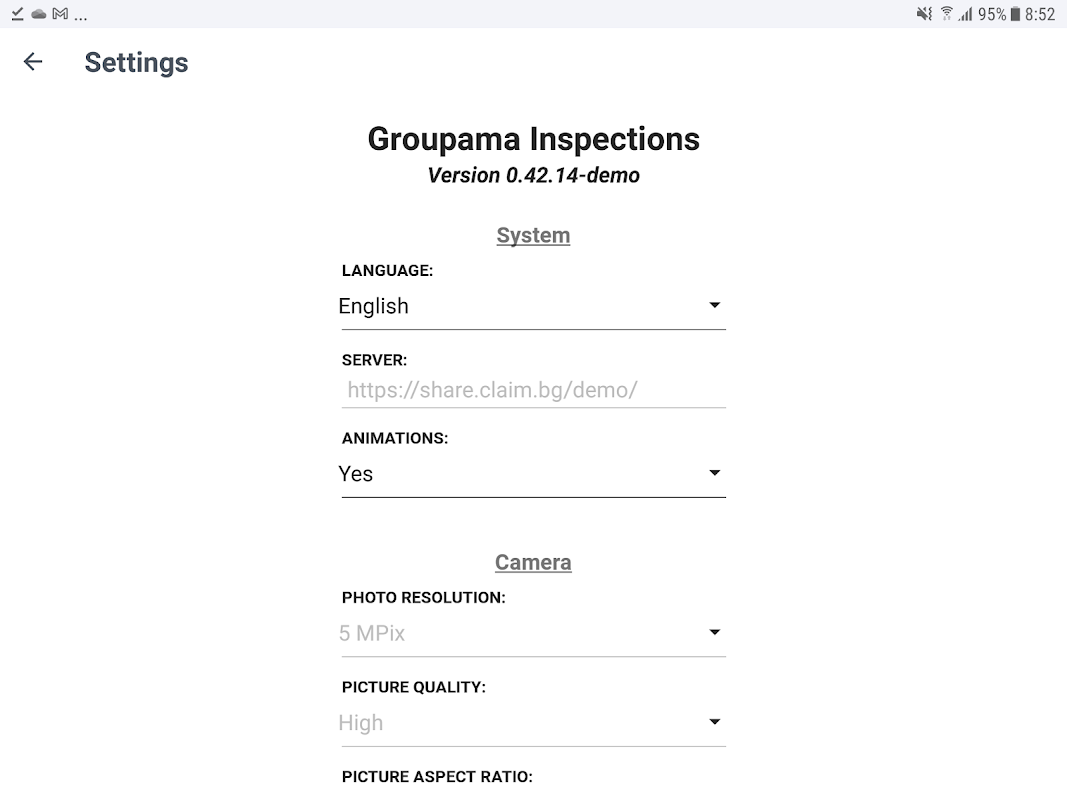This screenshot has width=1067, height=800.
Task: Expand the Animations dropdown arrow
Action: click(x=714, y=473)
